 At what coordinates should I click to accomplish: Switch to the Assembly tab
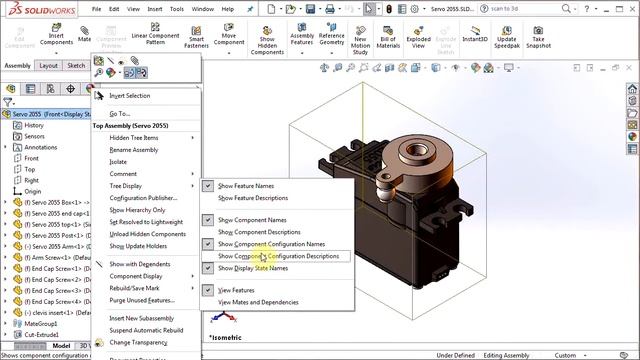(18, 65)
